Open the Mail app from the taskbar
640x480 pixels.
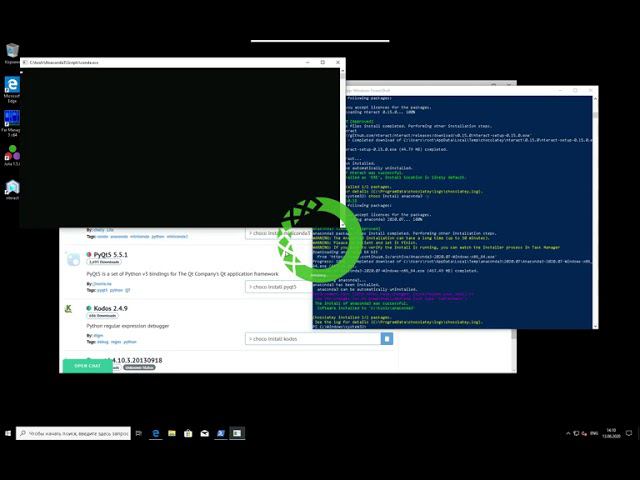(204, 433)
